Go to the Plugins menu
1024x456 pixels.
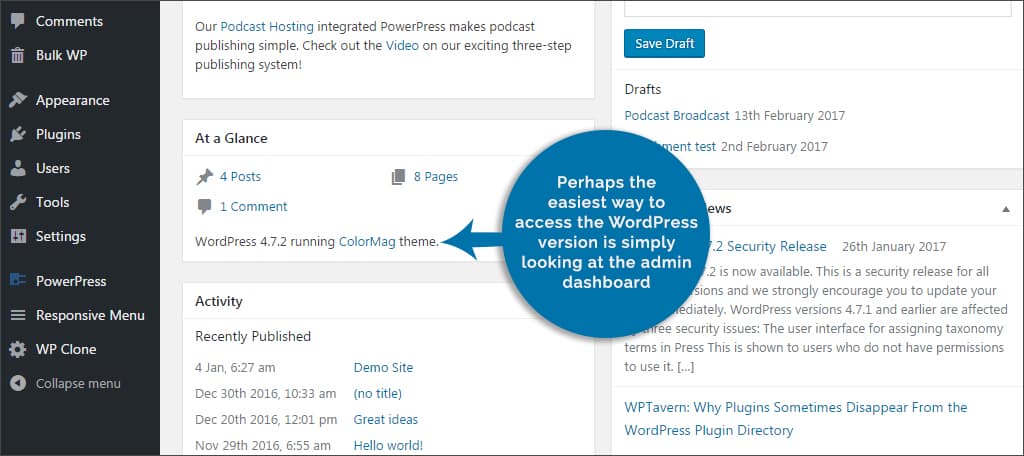point(58,135)
